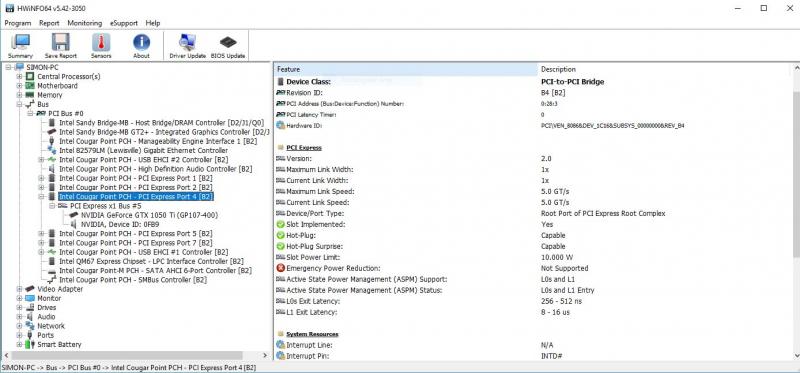Select Intel 82579LM Gigabit Ethernet Controller
The width and height of the screenshot is (800, 373).
click(143, 151)
